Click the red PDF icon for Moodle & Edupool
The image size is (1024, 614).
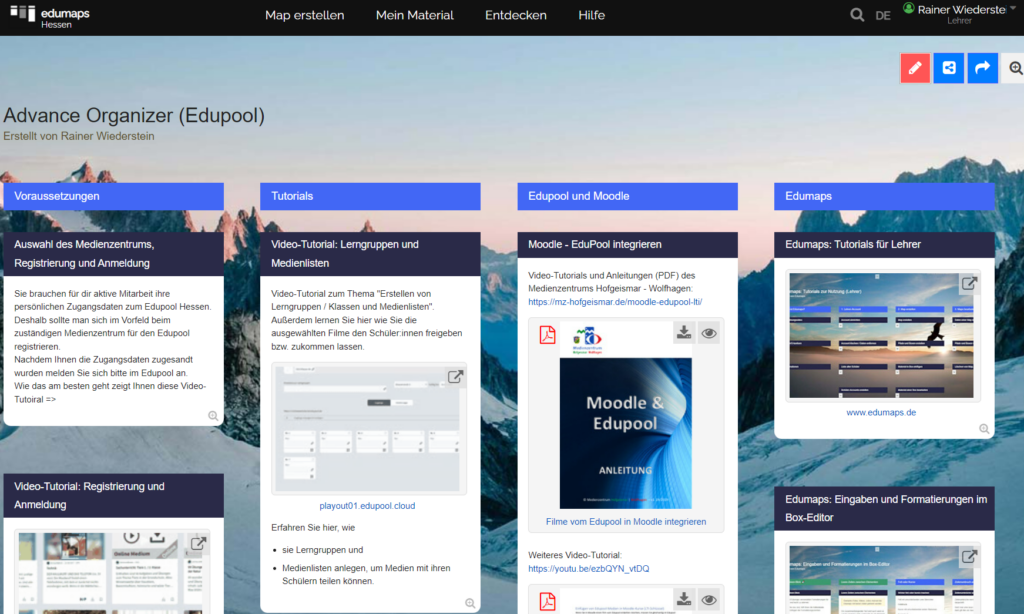pos(548,332)
